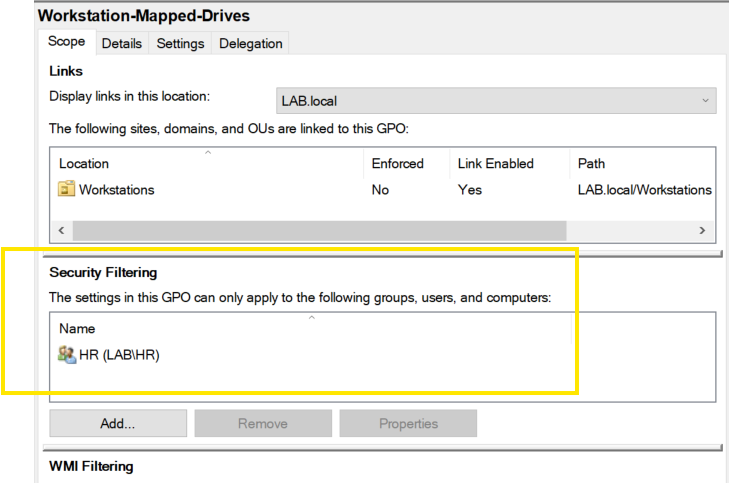Click the horizontal scrollbar thumb in links list
The width and height of the screenshot is (729, 483).
click(319, 231)
